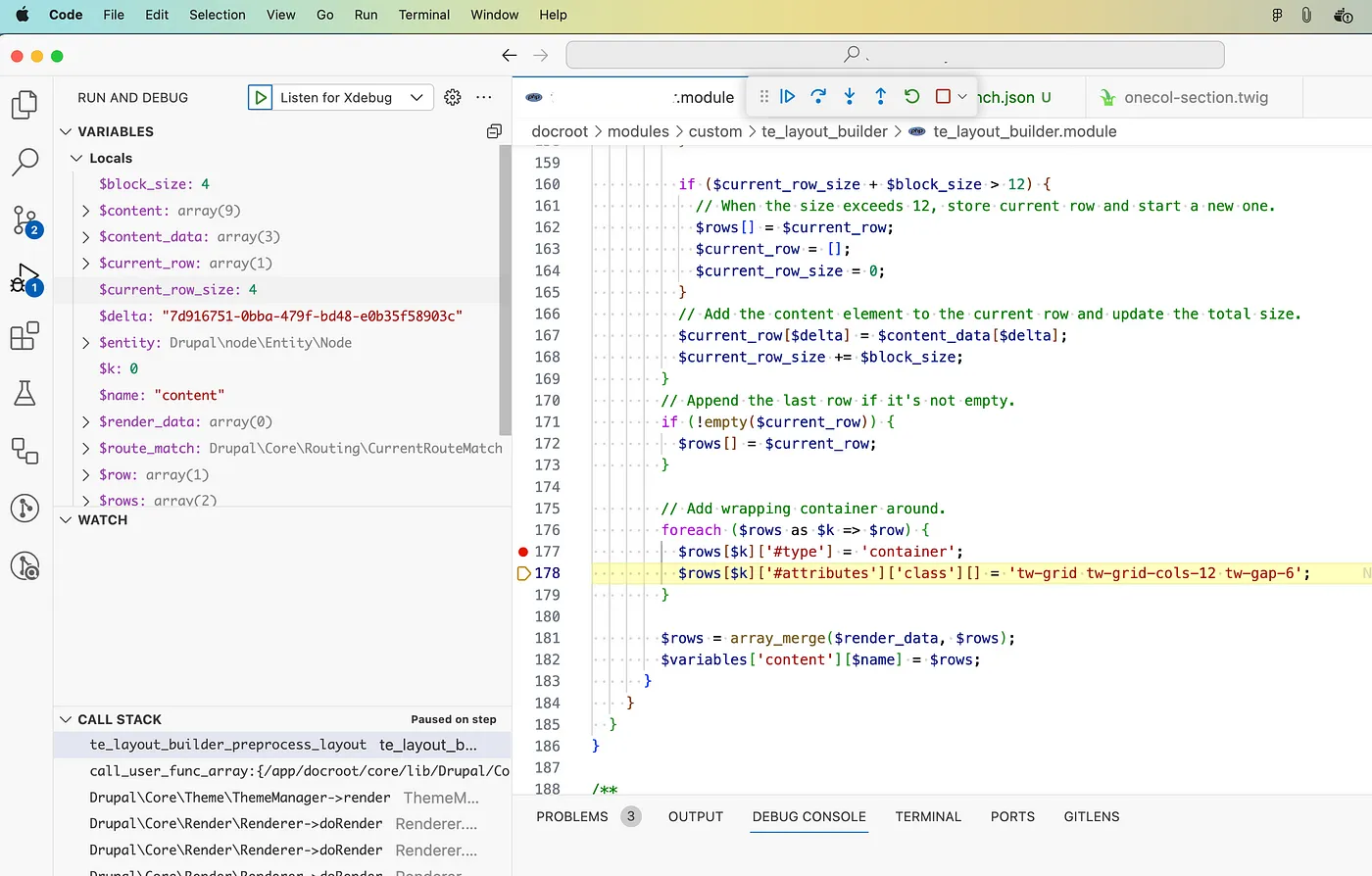
Task: Switch to the onecol-section.twig tab
Action: coord(1195,97)
